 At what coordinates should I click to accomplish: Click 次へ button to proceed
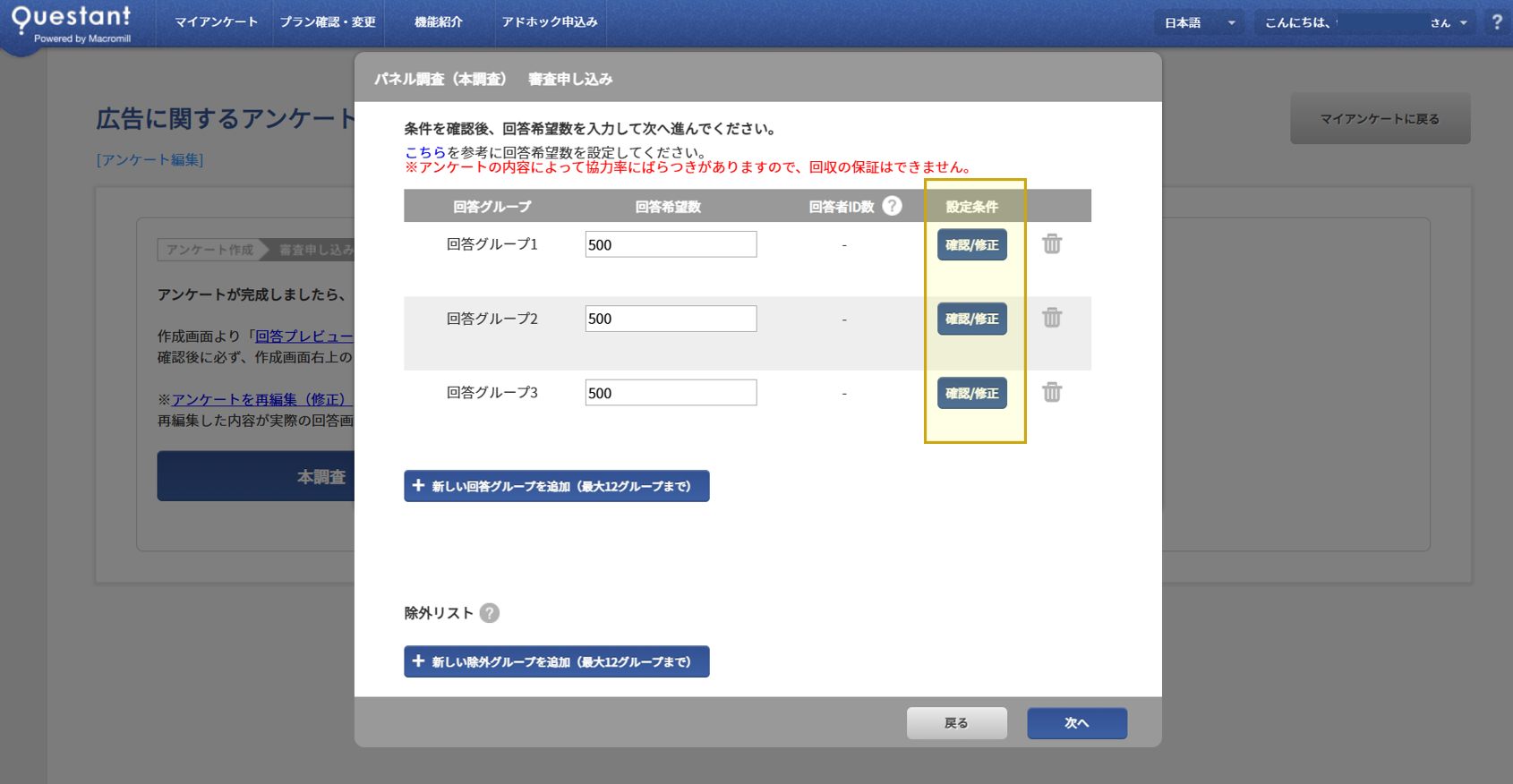point(1077,723)
